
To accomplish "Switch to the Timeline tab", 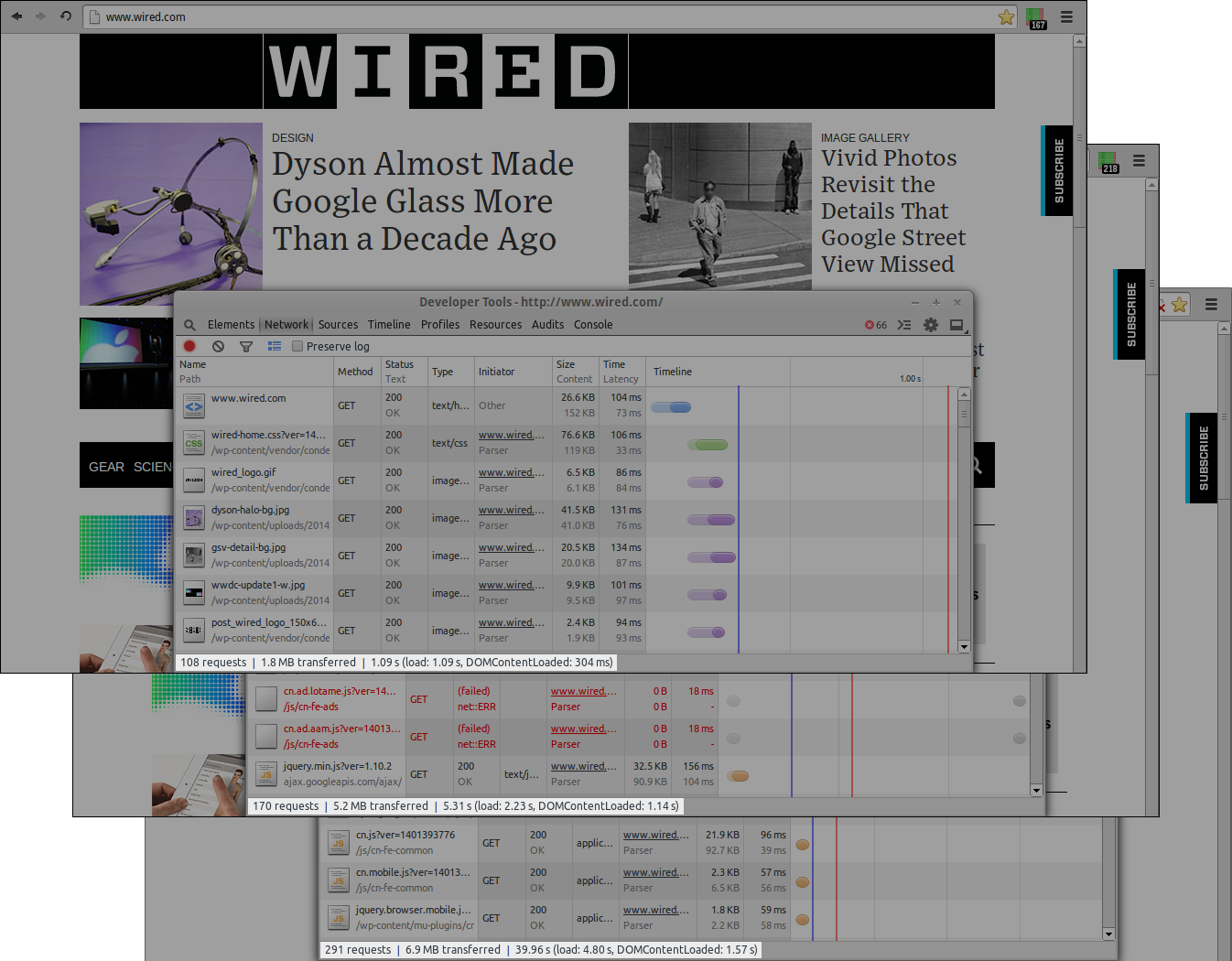I will 389,325.
